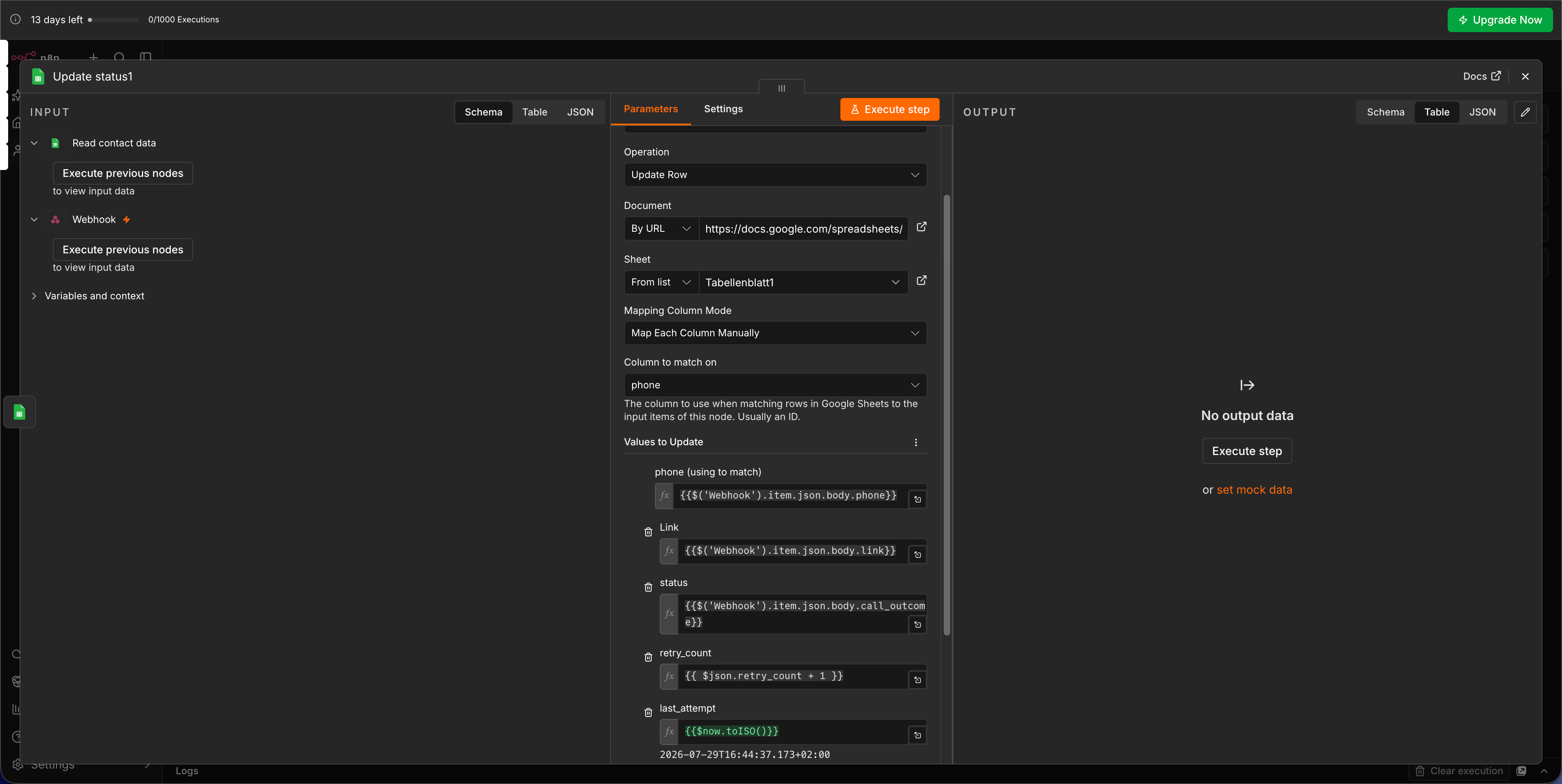Delete the status field via trash icon
Image resolution: width=1562 pixels, height=784 pixels.
[648, 587]
